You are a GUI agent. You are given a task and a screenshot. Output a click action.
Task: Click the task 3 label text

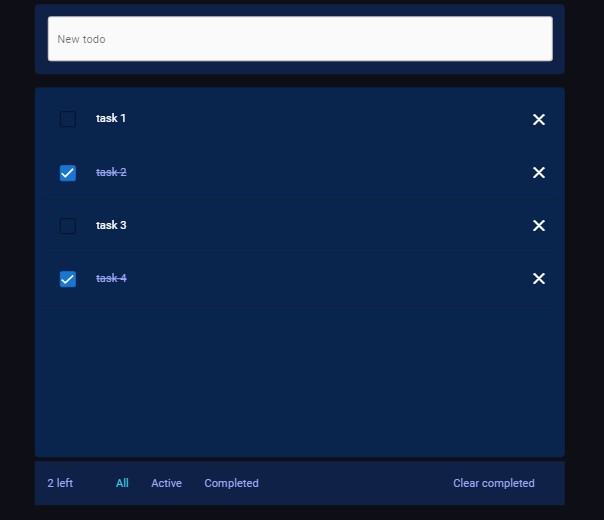tap(111, 225)
